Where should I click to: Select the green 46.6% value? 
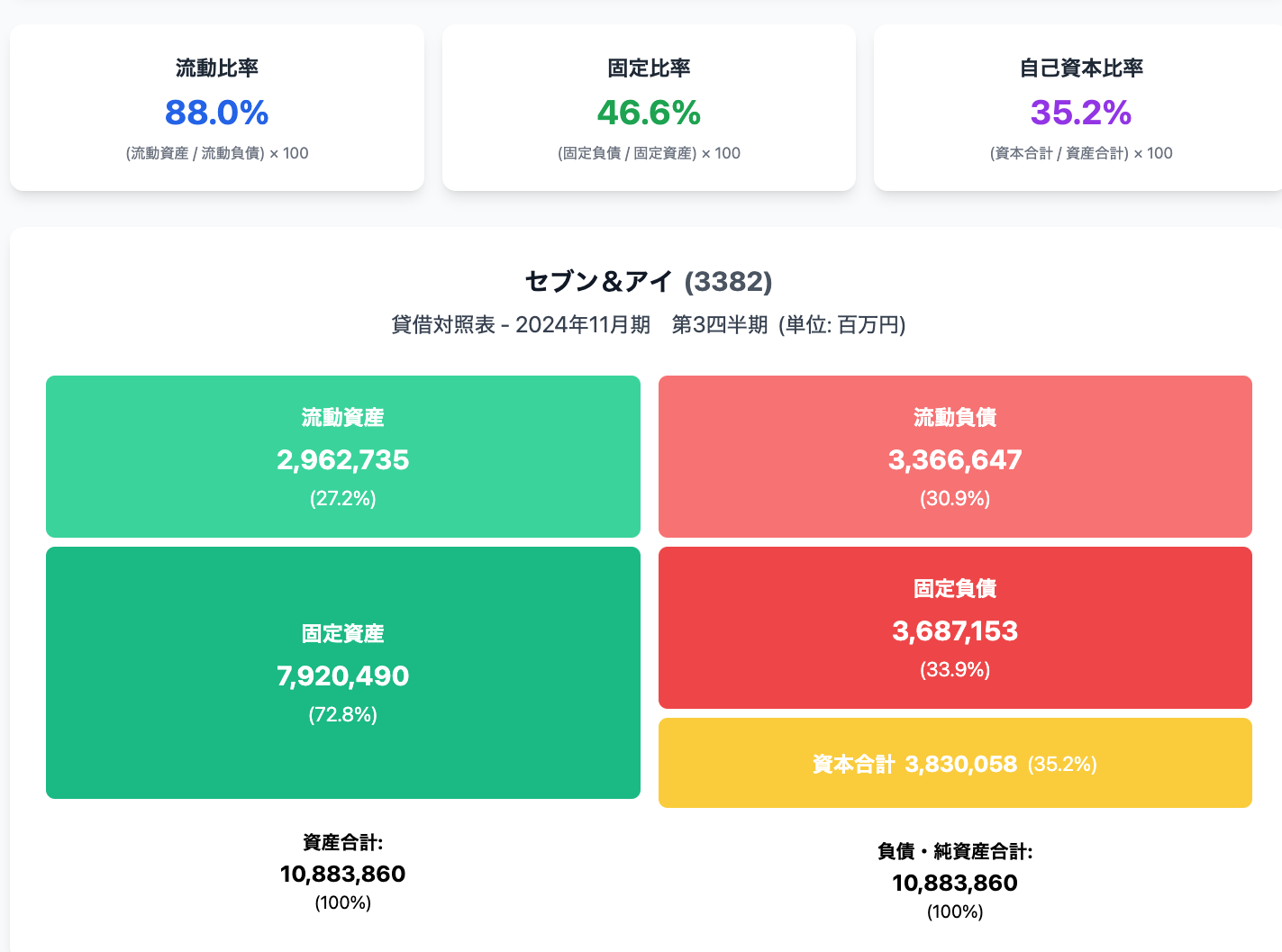pyautogui.click(x=649, y=113)
